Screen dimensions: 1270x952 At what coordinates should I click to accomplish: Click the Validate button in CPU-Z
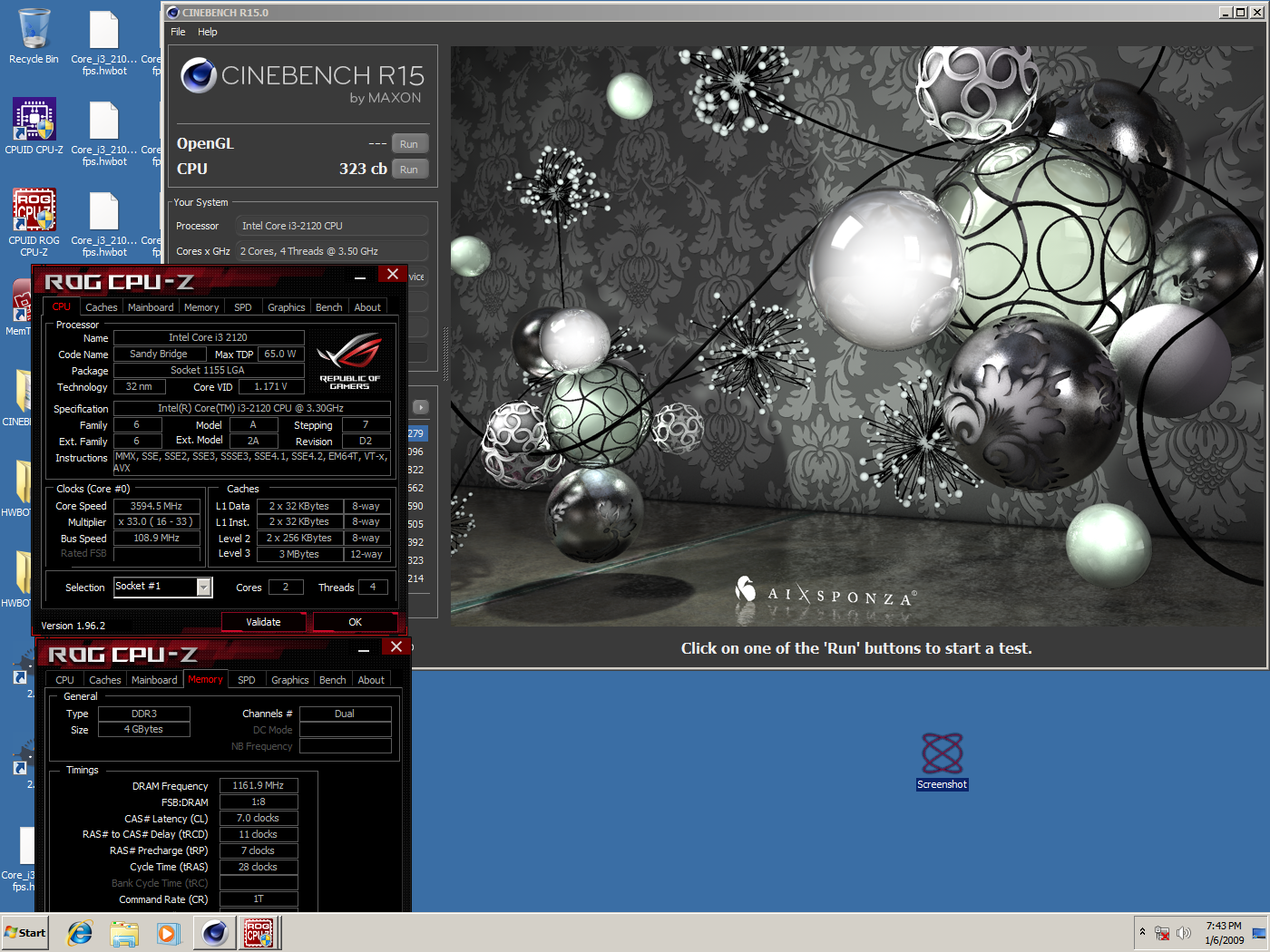click(x=263, y=622)
